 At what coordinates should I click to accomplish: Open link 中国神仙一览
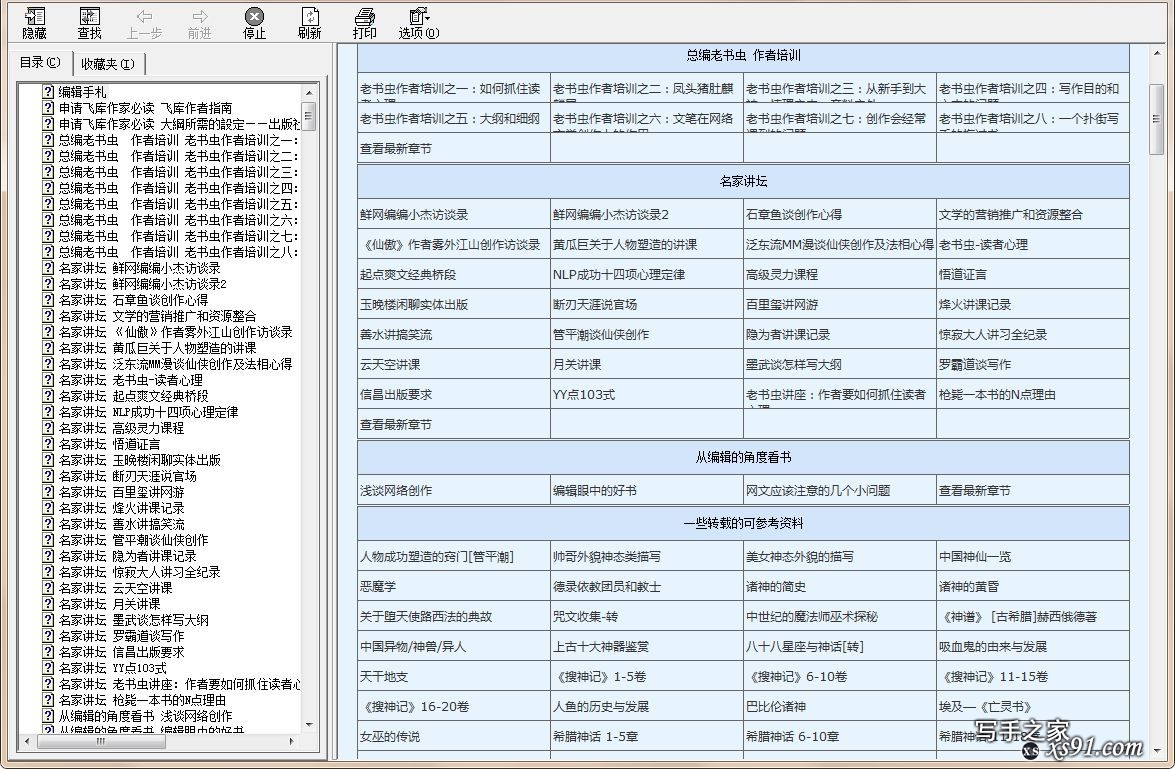point(975,556)
